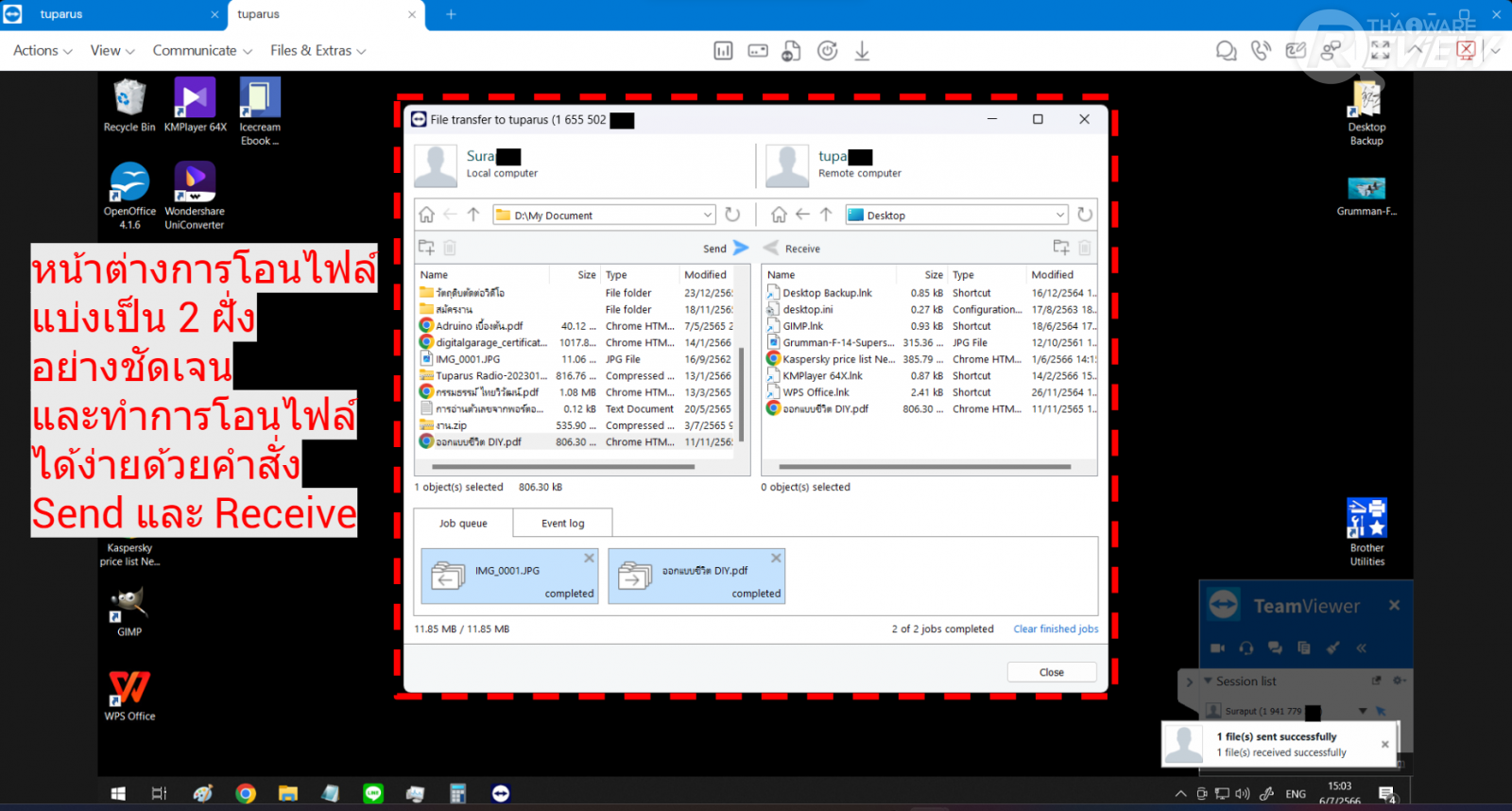Create new folder in remote pane
The height and width of the screenshot is (811, 1512).
coord(1061,248)
